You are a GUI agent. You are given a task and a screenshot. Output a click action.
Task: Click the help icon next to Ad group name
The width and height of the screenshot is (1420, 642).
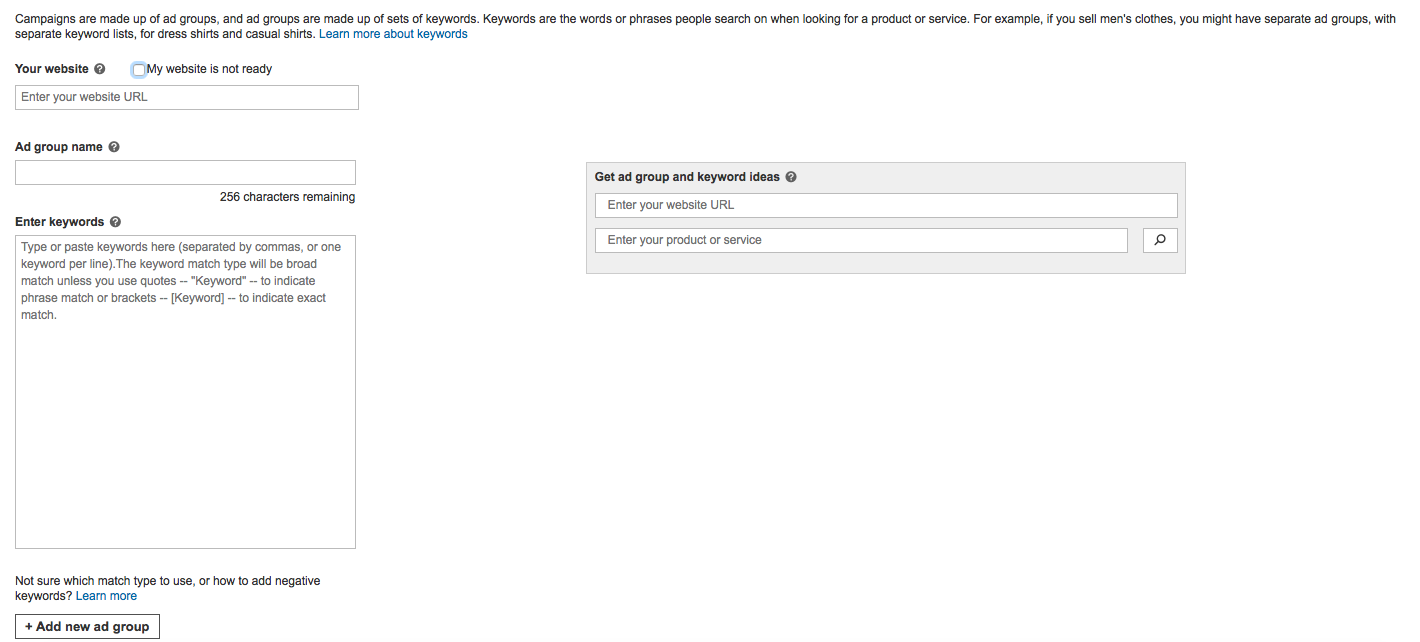114,147
